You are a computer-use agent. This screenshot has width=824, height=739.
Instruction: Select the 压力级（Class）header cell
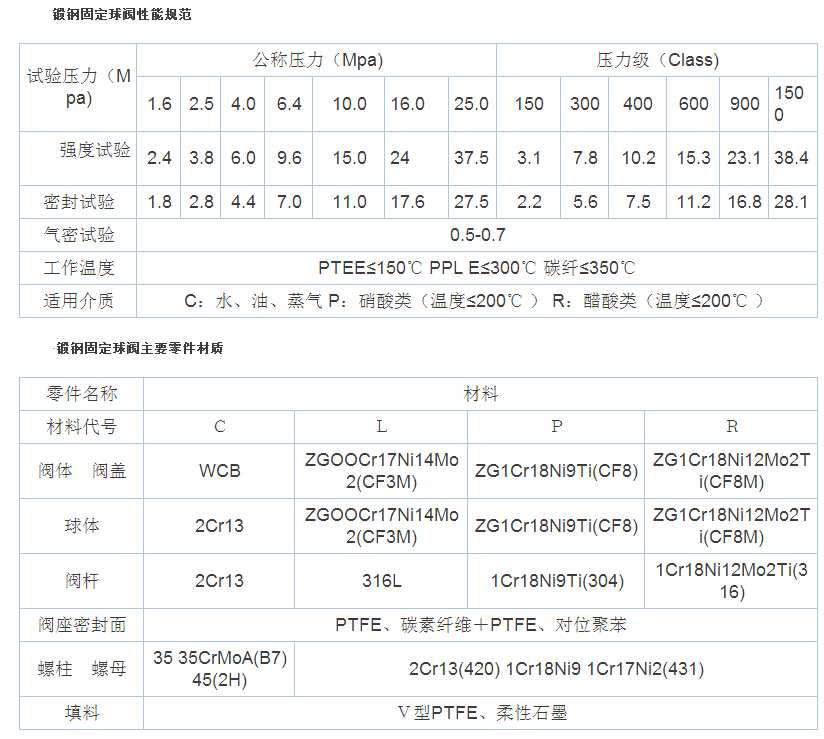click(657, 60)
